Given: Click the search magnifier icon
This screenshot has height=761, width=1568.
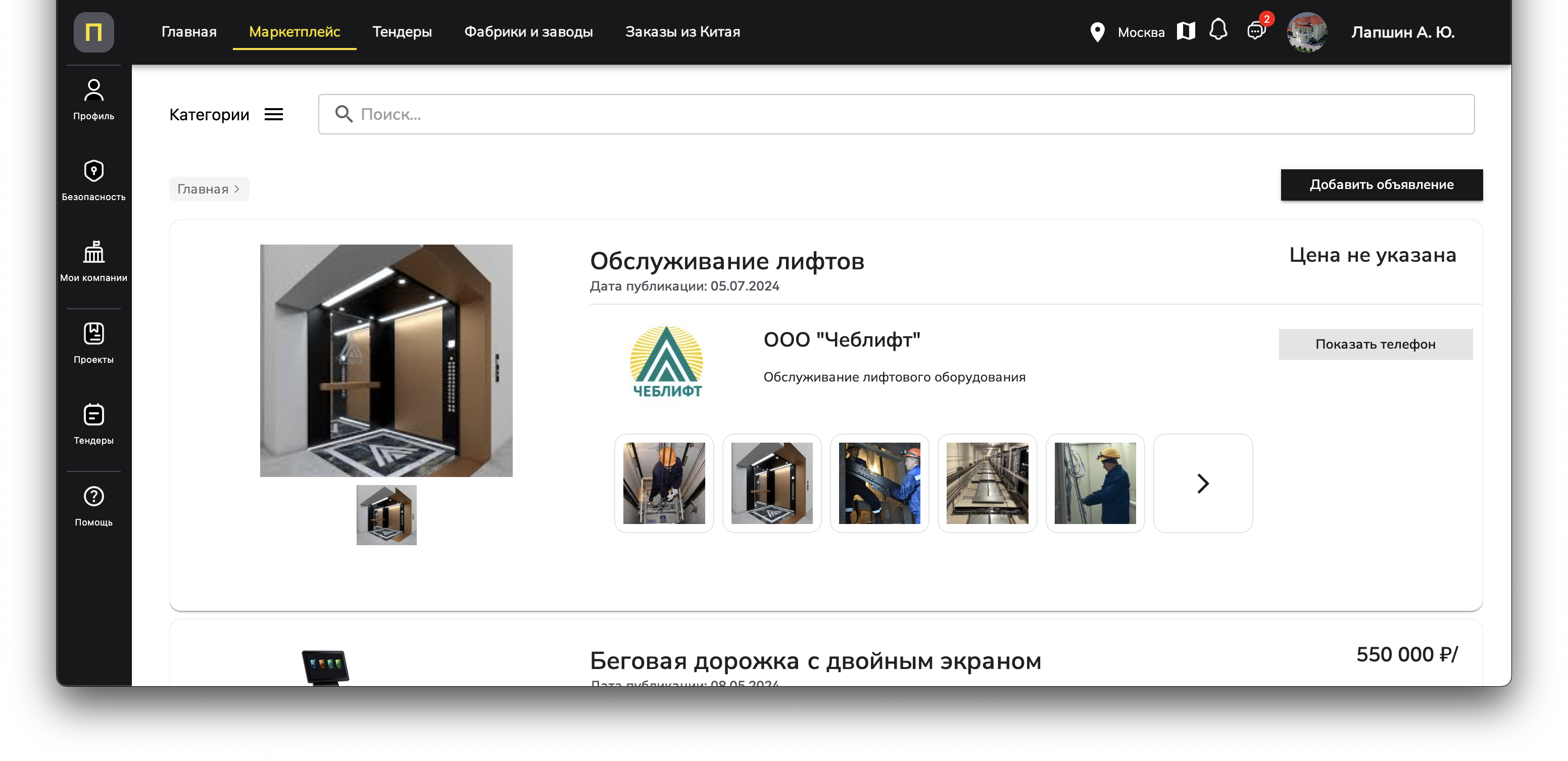Looking at the screenshot, I should [344, 114].
